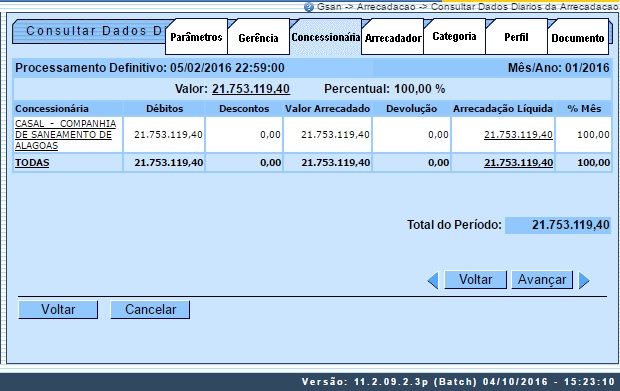
Task: Click Voltar button next to Avançar
Action: [x=475, y=280]
